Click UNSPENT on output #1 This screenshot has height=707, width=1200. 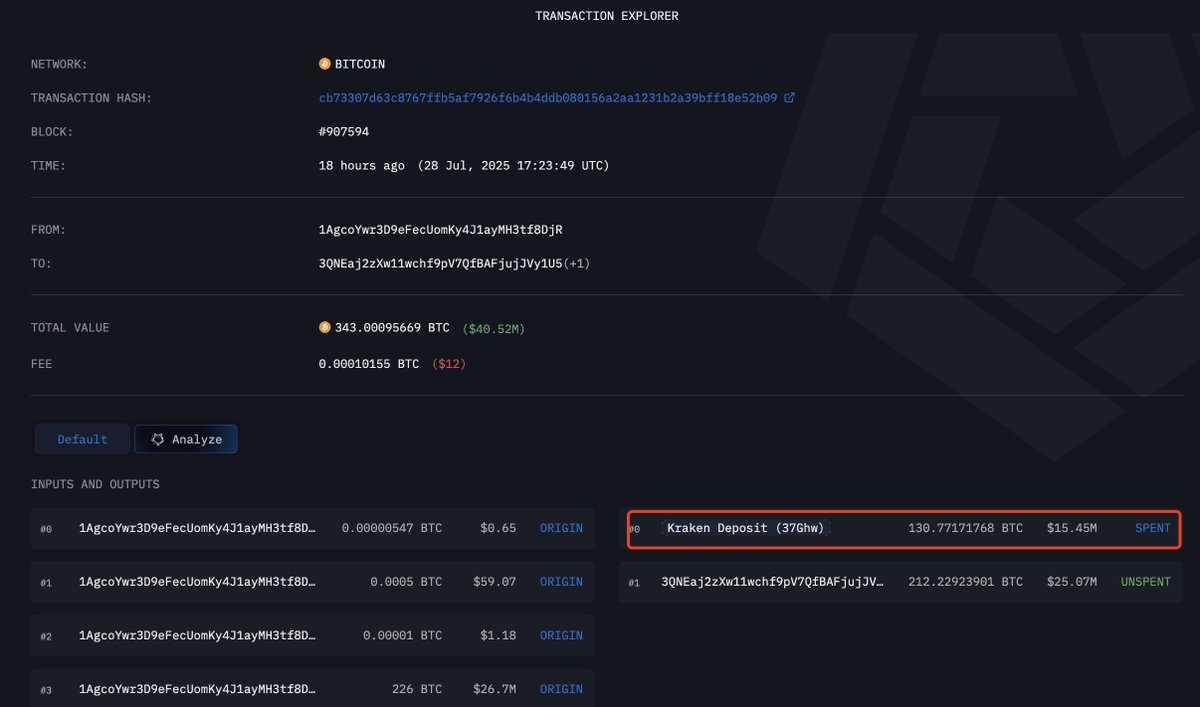1145,581
